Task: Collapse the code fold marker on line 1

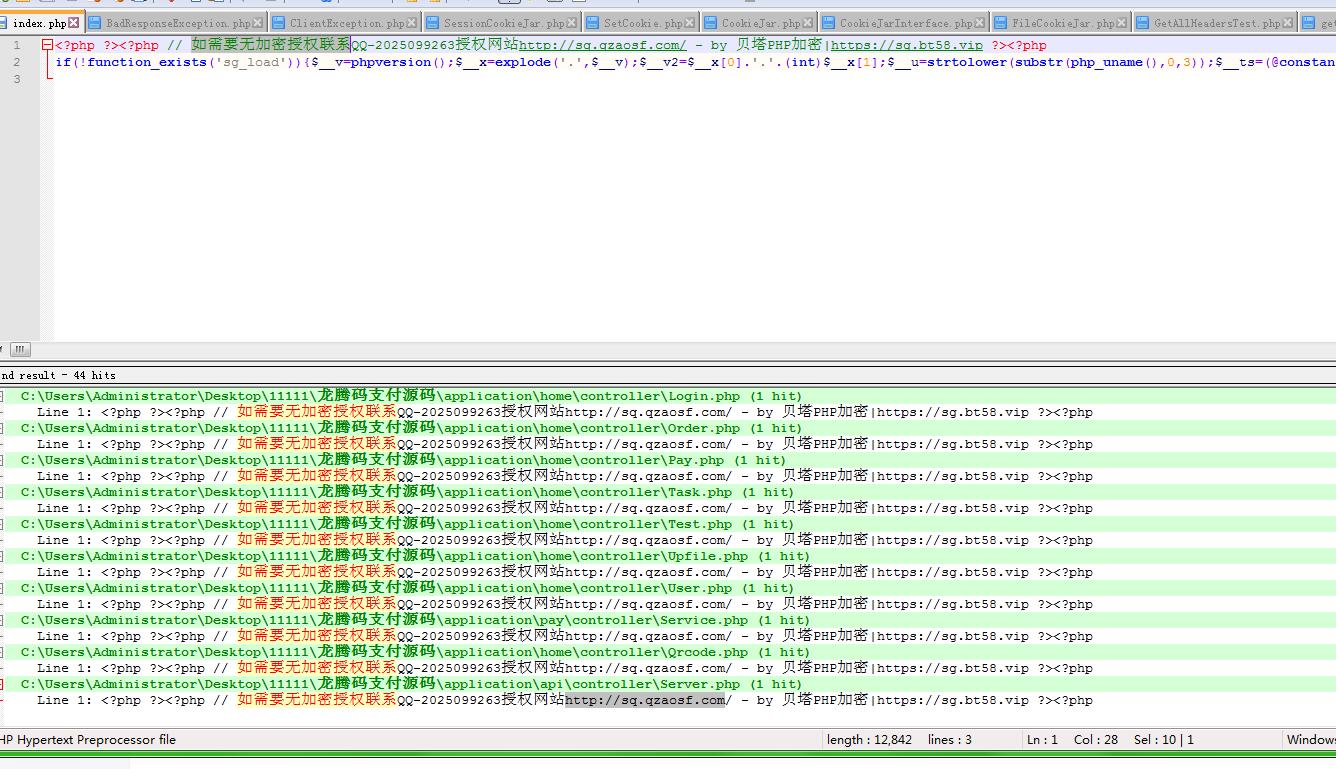Action: 47,45
